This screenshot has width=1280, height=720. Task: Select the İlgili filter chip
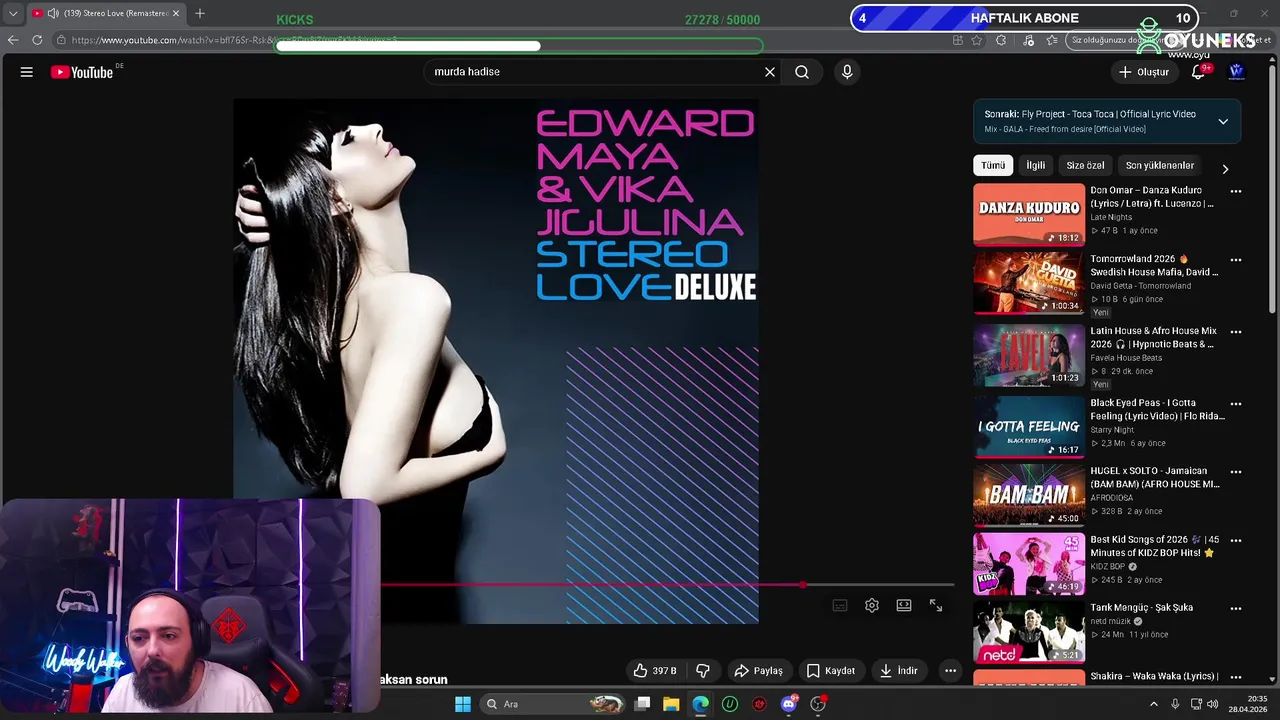(x=1036, y=166)
